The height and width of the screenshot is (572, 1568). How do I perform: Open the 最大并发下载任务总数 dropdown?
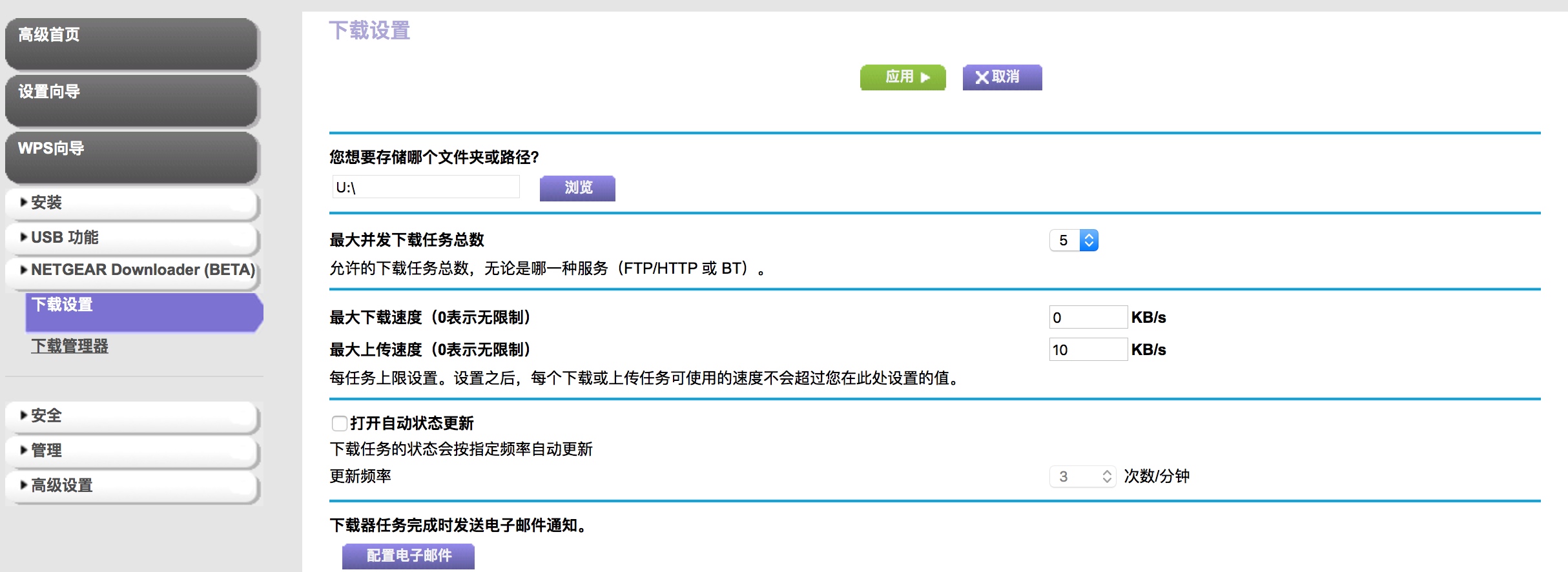(1074, 241)
